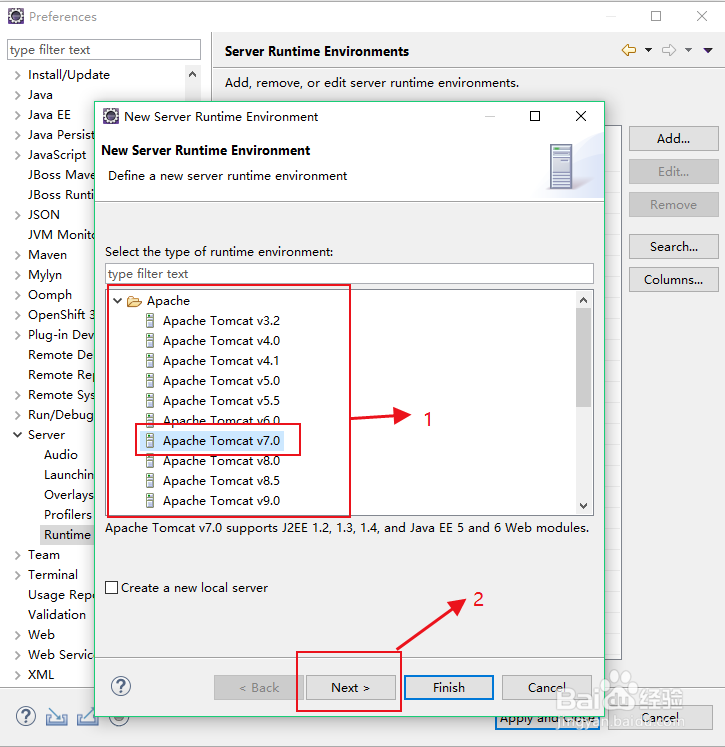Click the Apache folder icon

tap(134, 301)
